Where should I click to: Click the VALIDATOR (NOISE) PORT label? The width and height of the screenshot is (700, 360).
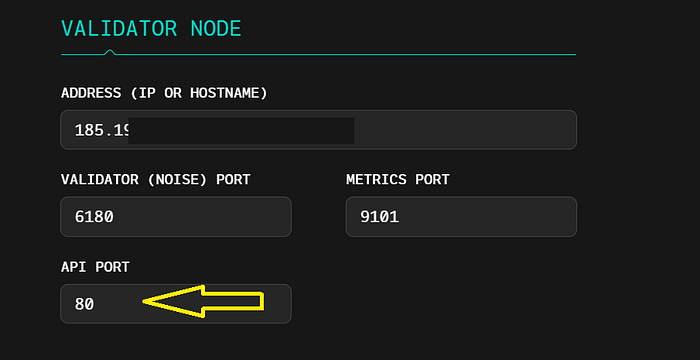[155, 180]
